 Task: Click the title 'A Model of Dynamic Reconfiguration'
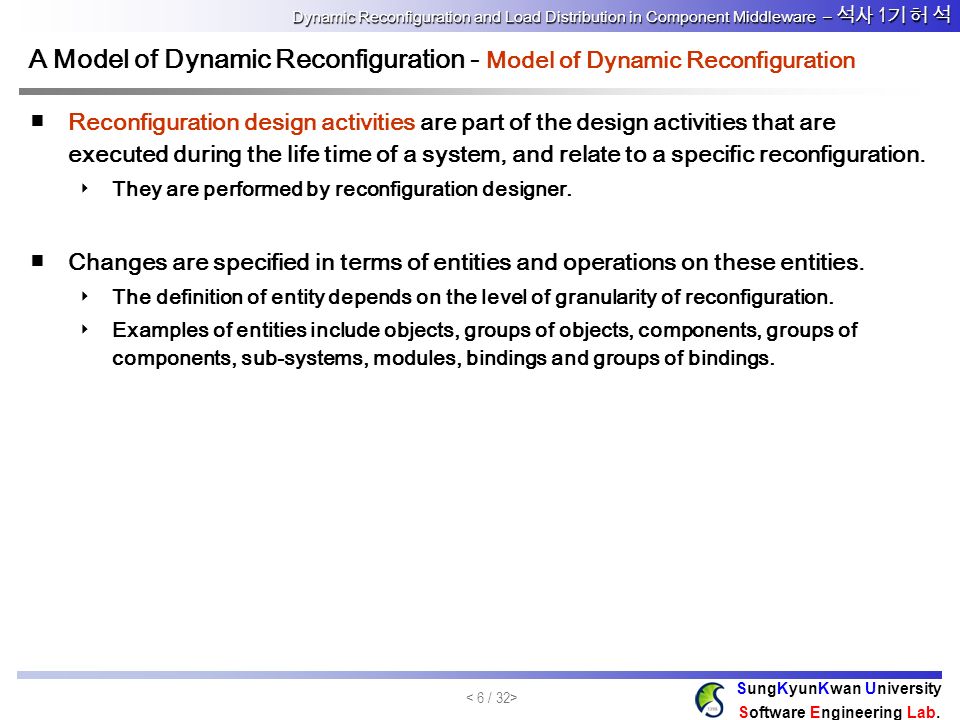click(x=247, y=59)
